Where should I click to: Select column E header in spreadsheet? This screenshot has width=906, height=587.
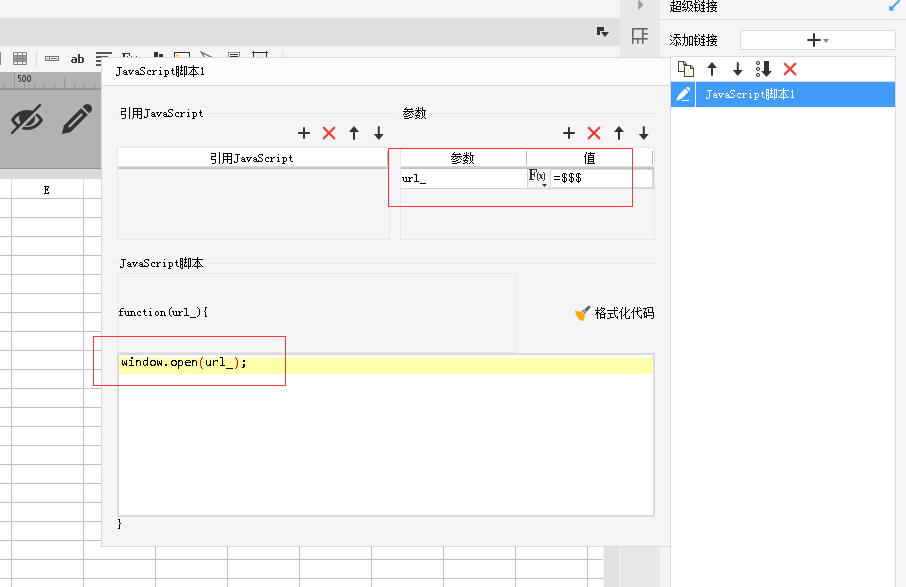(47, 190)
